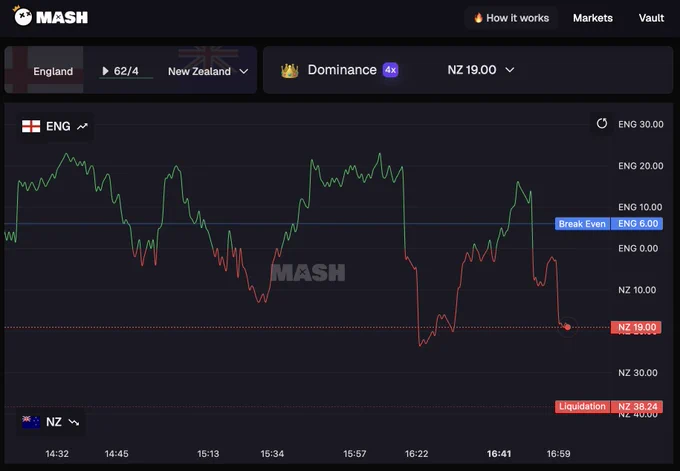Viewport: 680px width, 471px height.
Task: Click the ENG 30.00 axis label
Action: pos(641,124)
